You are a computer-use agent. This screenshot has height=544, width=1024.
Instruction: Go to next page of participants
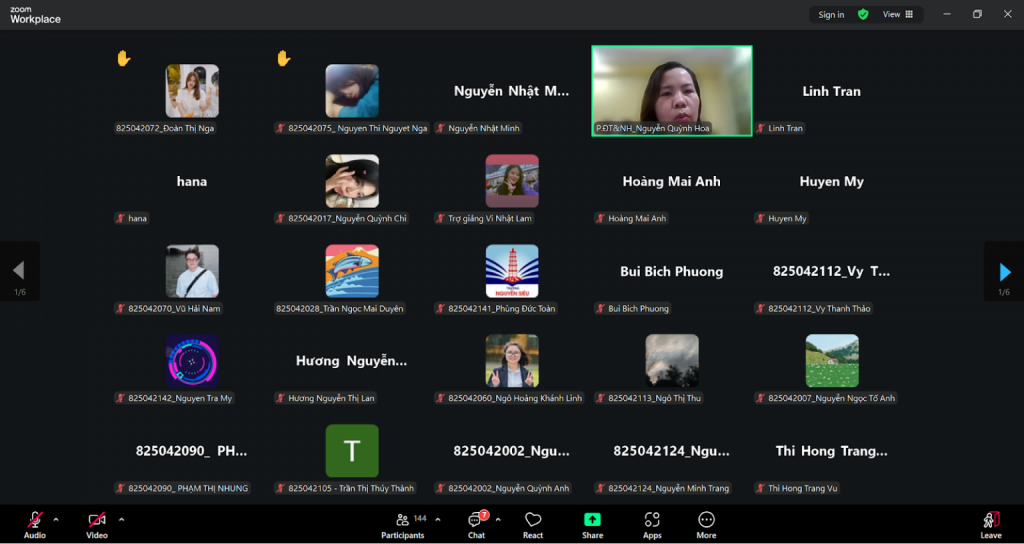coord(1004,272)
